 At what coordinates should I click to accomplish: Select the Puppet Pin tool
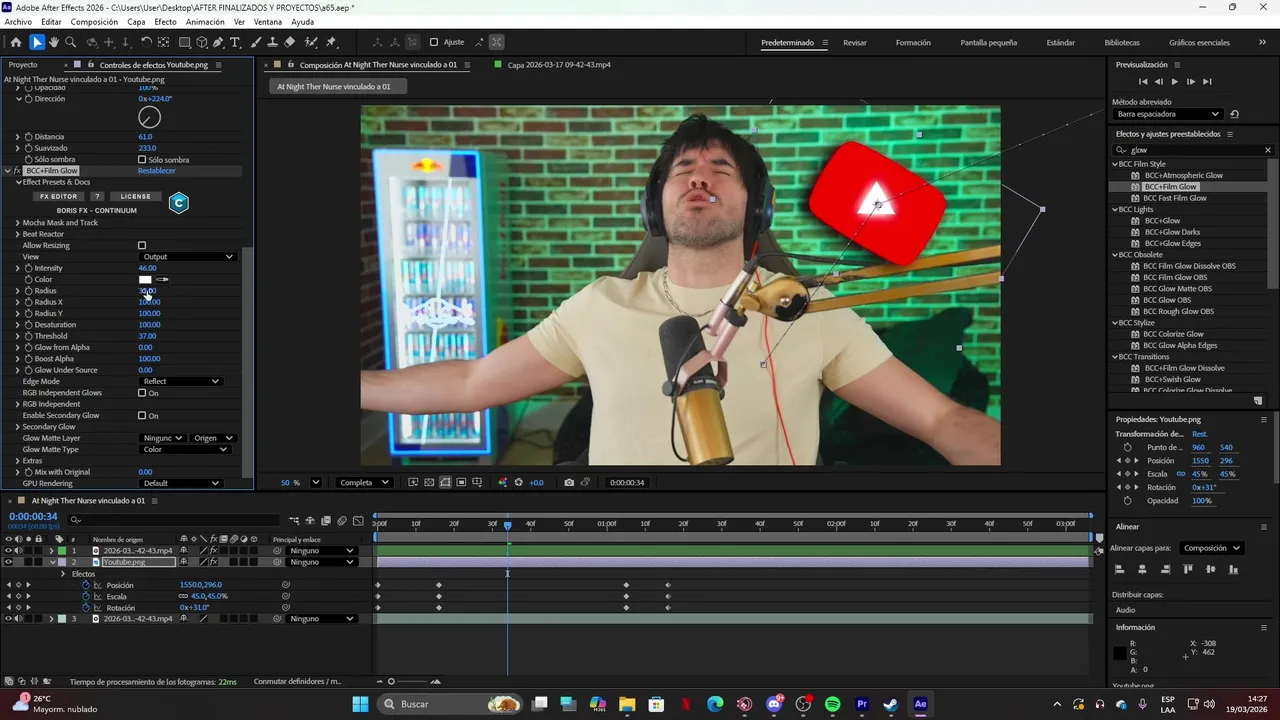click(331, 42)
